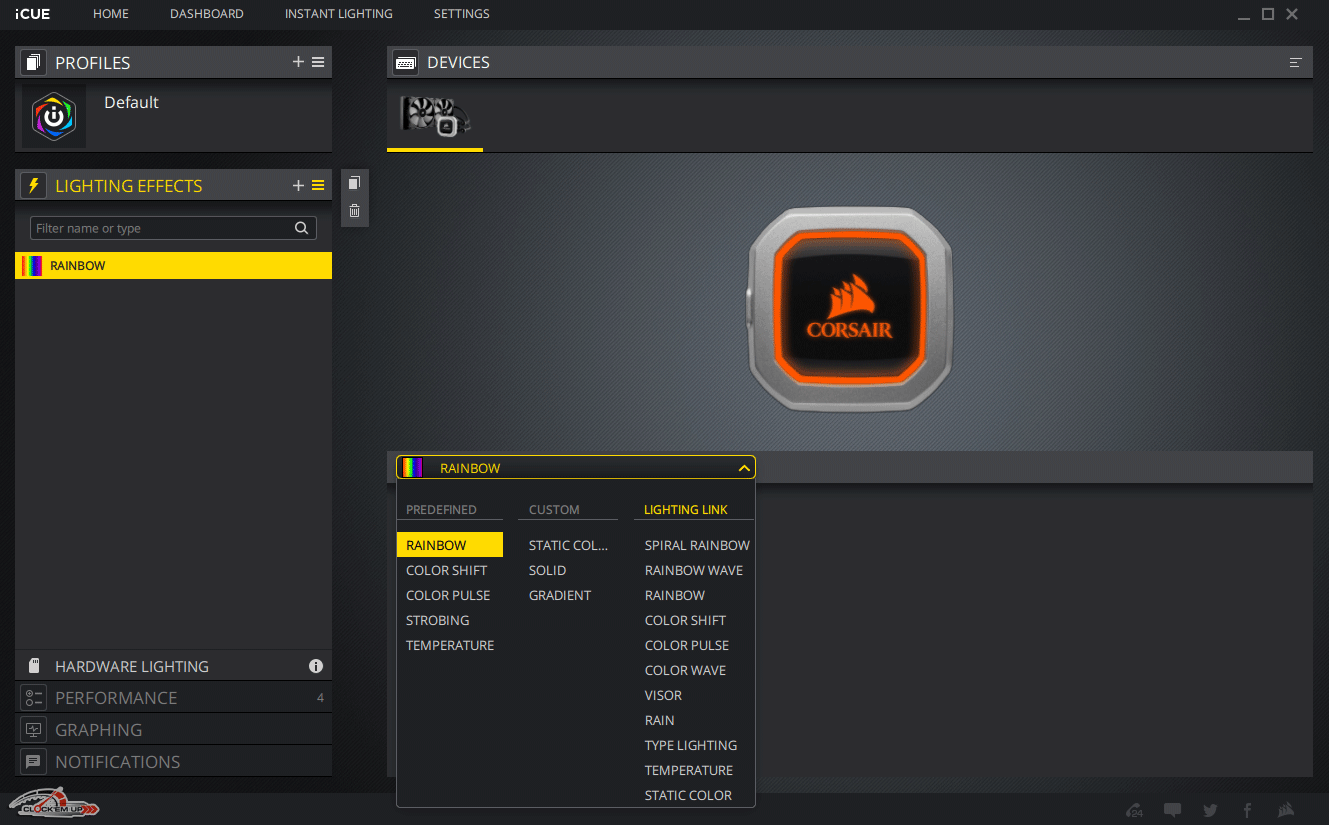1329x825 pixels.
Task: Expand the Notifications section
Action: [173, 762]
